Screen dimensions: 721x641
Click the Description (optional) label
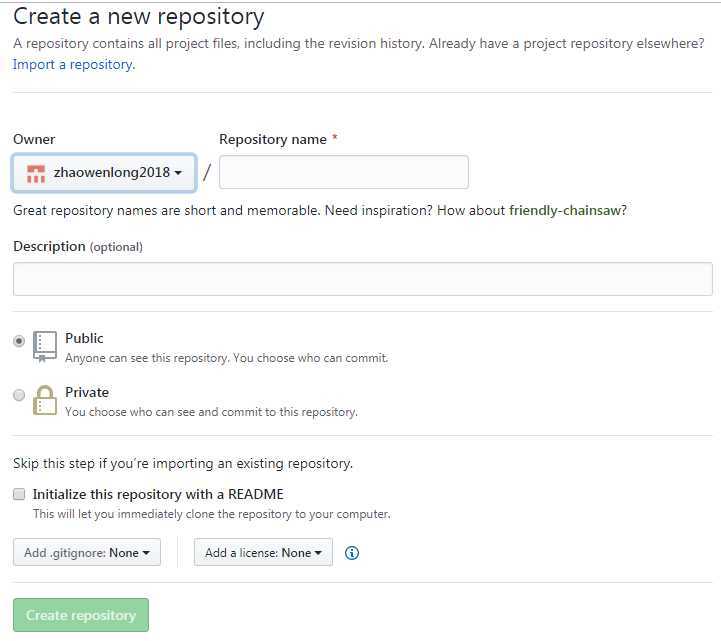77,246
